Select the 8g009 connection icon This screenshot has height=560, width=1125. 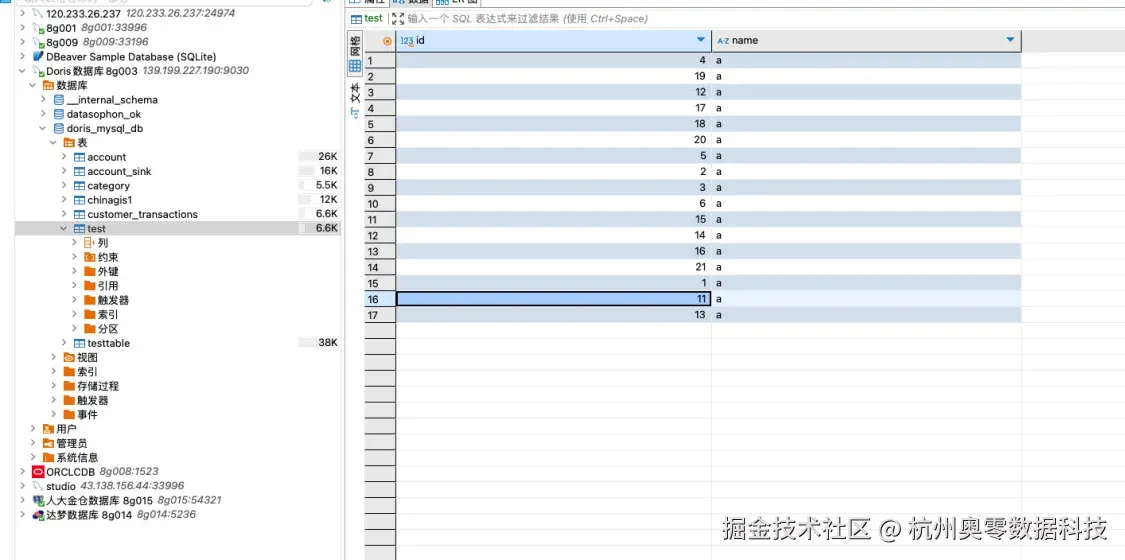click(x=38, y=42)
